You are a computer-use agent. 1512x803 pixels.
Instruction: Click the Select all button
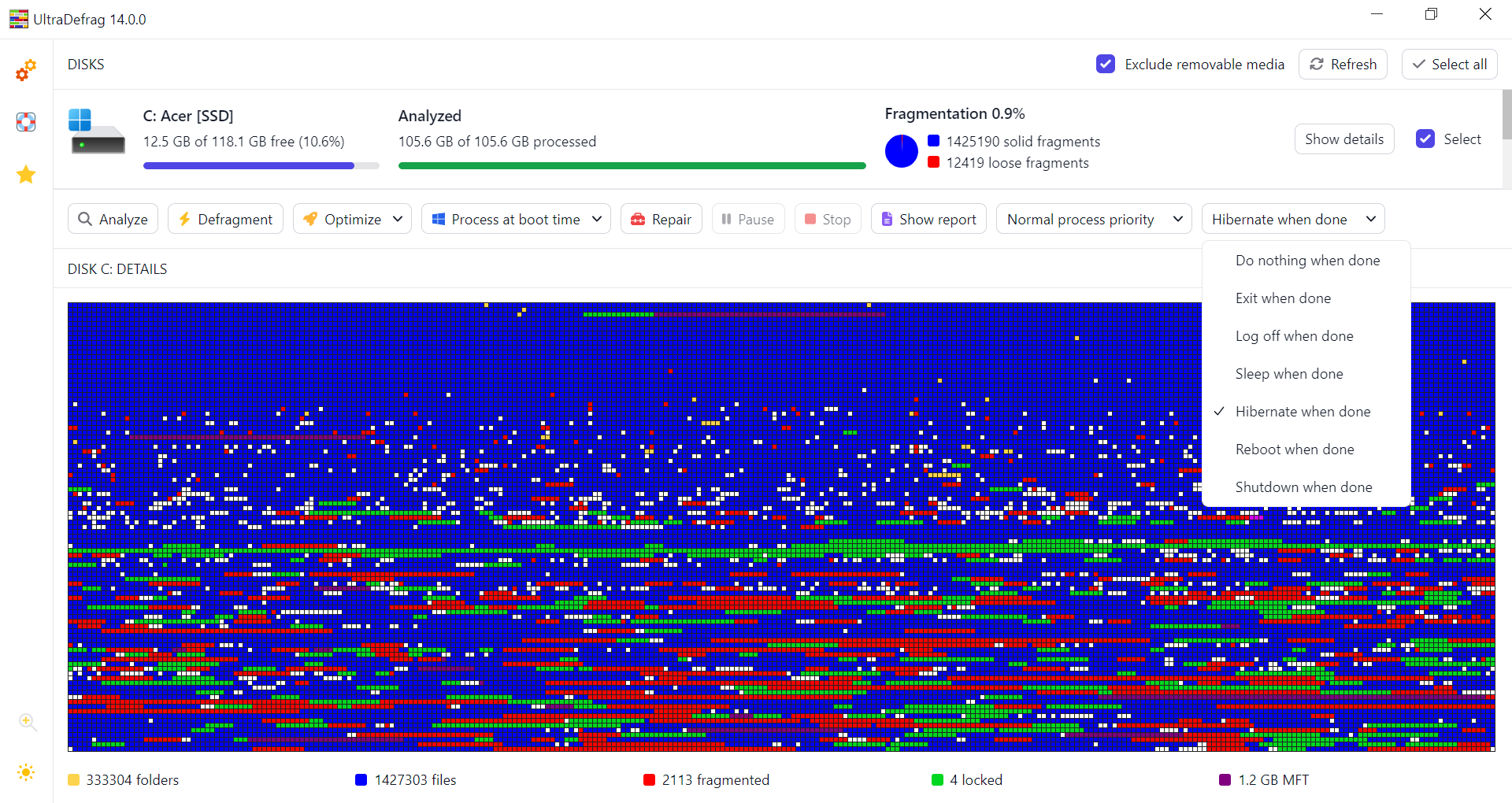(1449, 65)
